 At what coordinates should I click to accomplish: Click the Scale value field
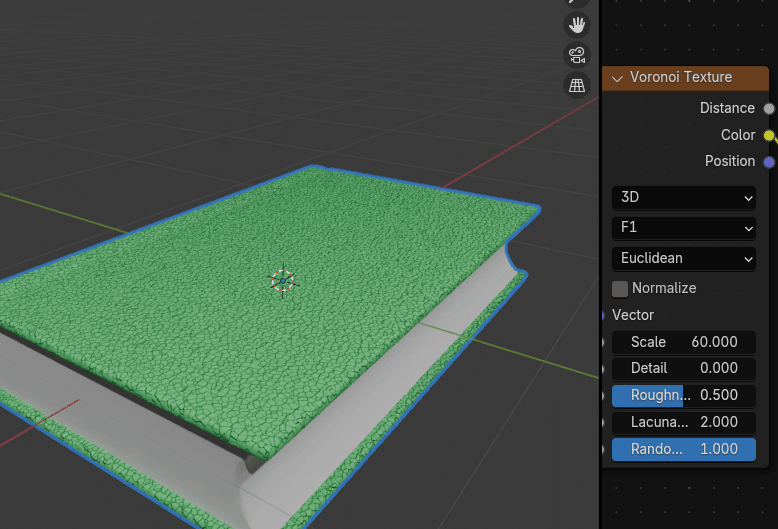click(x=684, y=342)
